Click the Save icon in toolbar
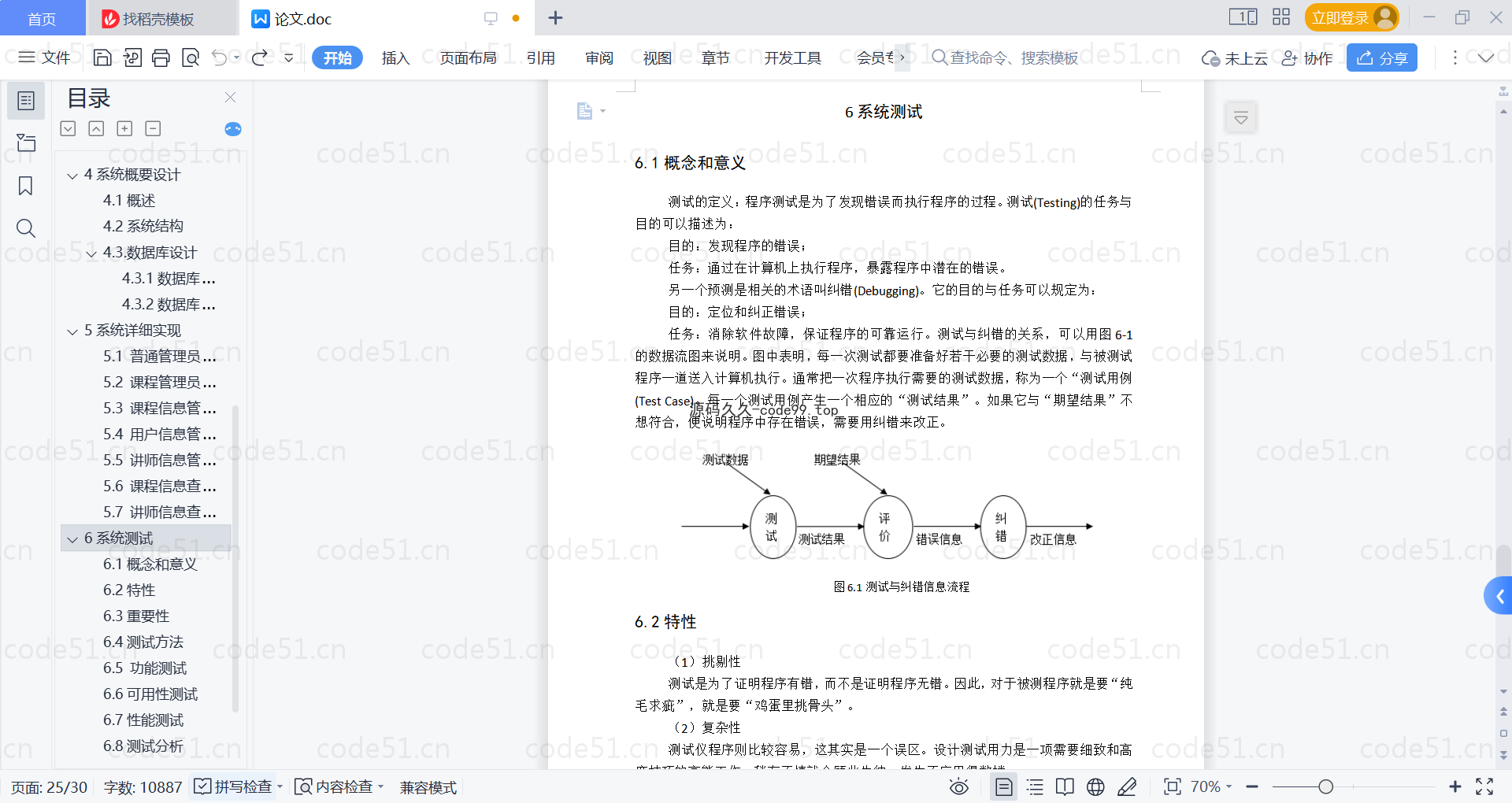This screenshot has height=803, width=1512. click(x=102, y=57)
